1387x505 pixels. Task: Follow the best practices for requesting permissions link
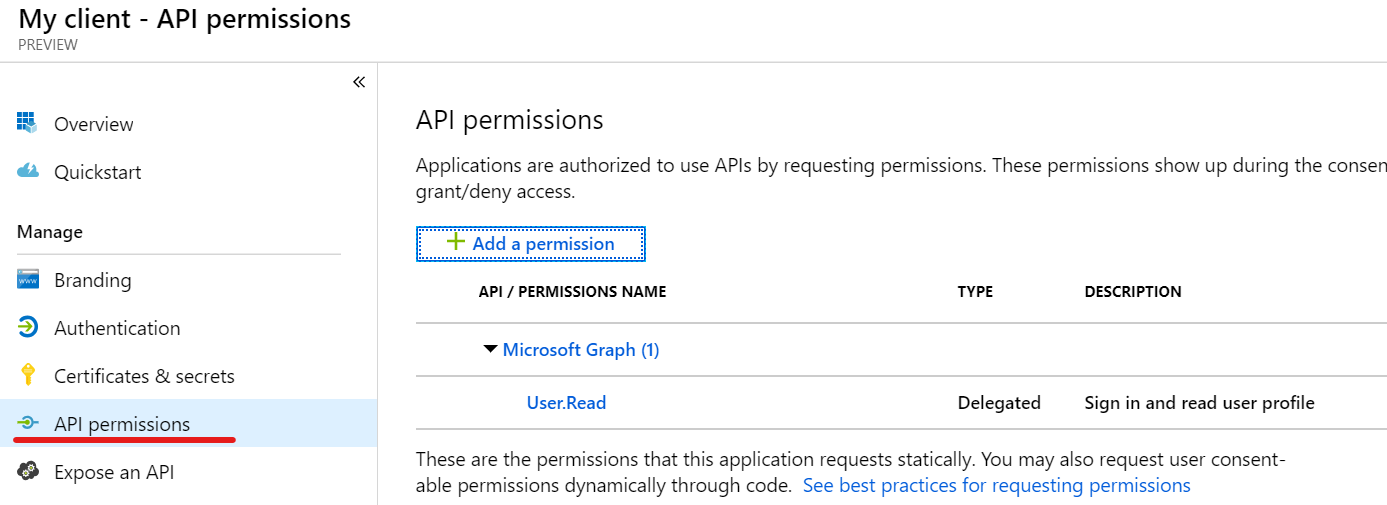click(x=997, y=486)
